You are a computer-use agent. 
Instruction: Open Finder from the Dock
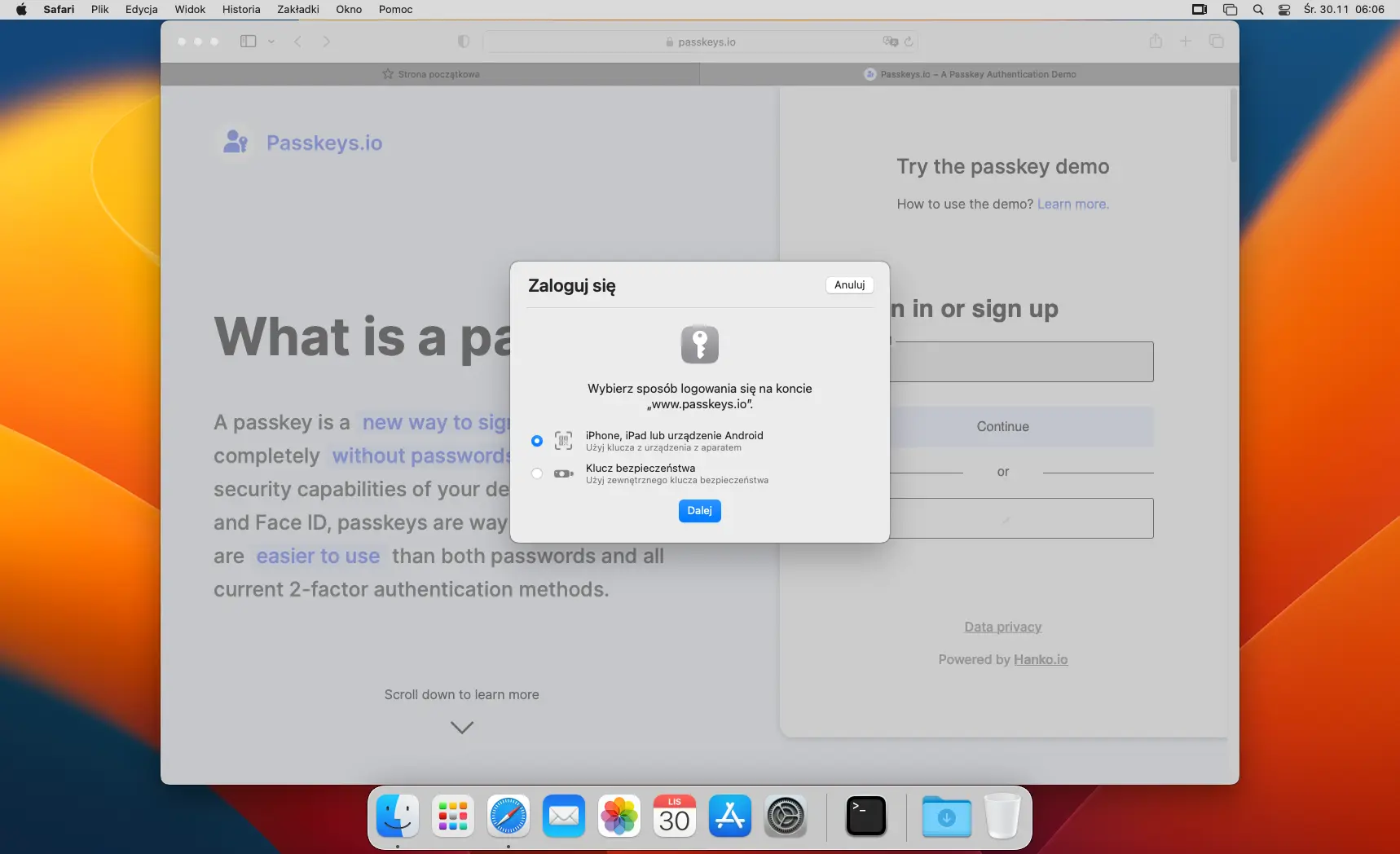pos(398,816)
